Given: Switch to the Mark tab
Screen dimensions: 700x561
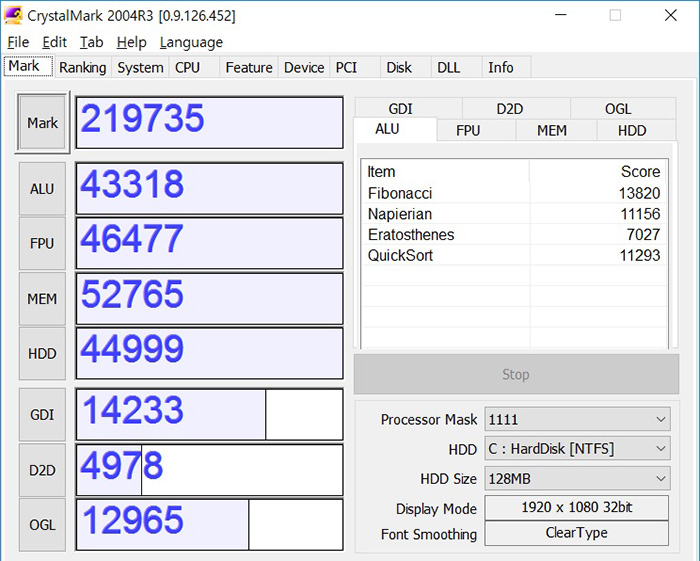Looking at the screenshot, I should click(x=29, y=66).
